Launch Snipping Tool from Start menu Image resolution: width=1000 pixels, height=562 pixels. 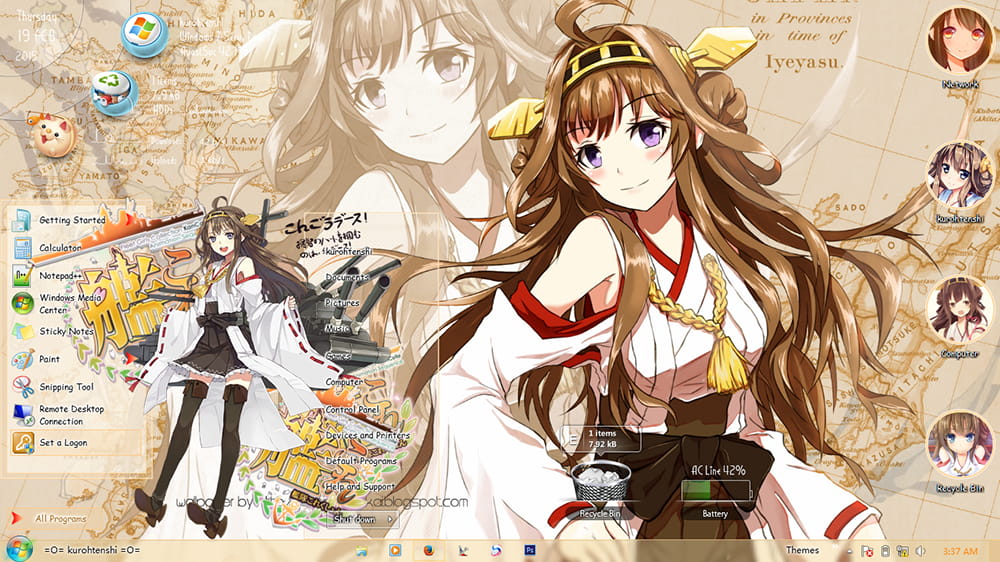click(x=66, y=387)
